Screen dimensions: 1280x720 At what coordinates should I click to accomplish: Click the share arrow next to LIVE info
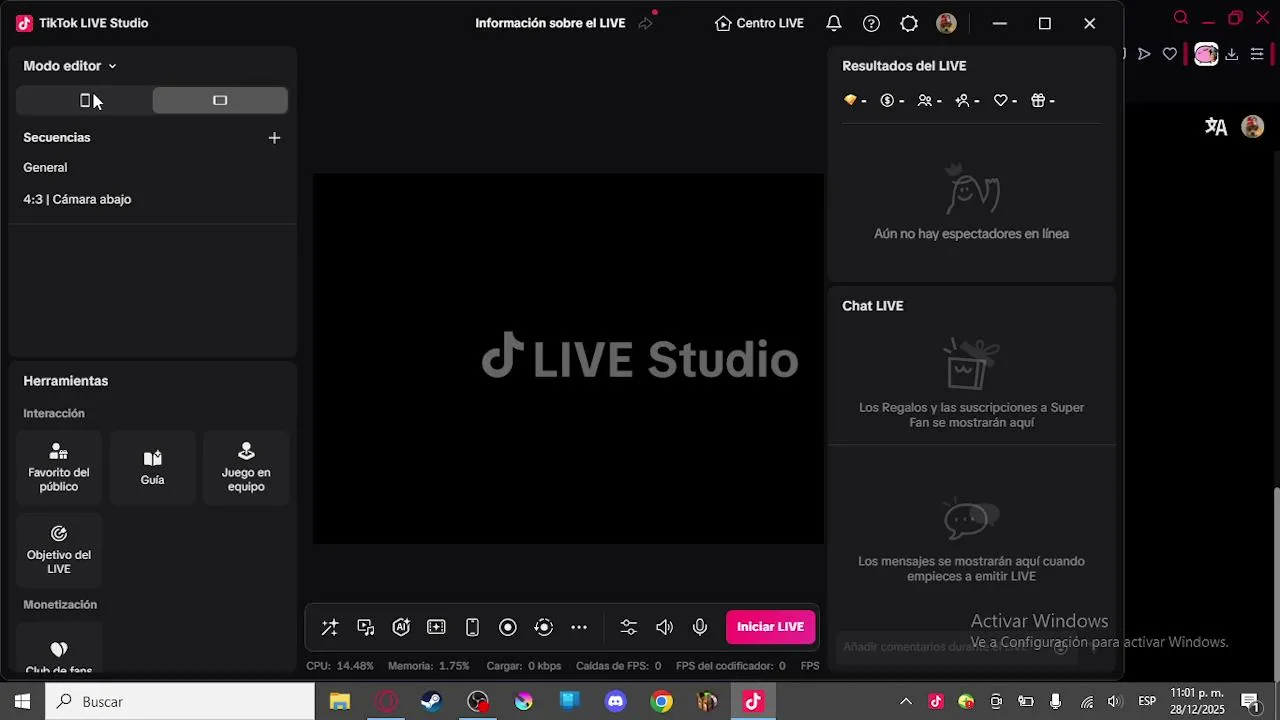tap(646, 23)
